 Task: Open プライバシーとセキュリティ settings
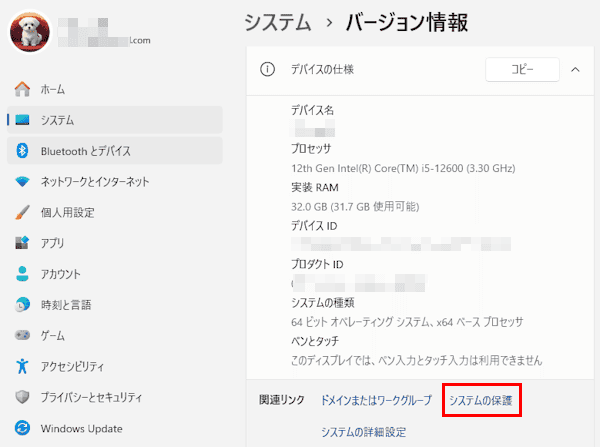tap(115, 397)
